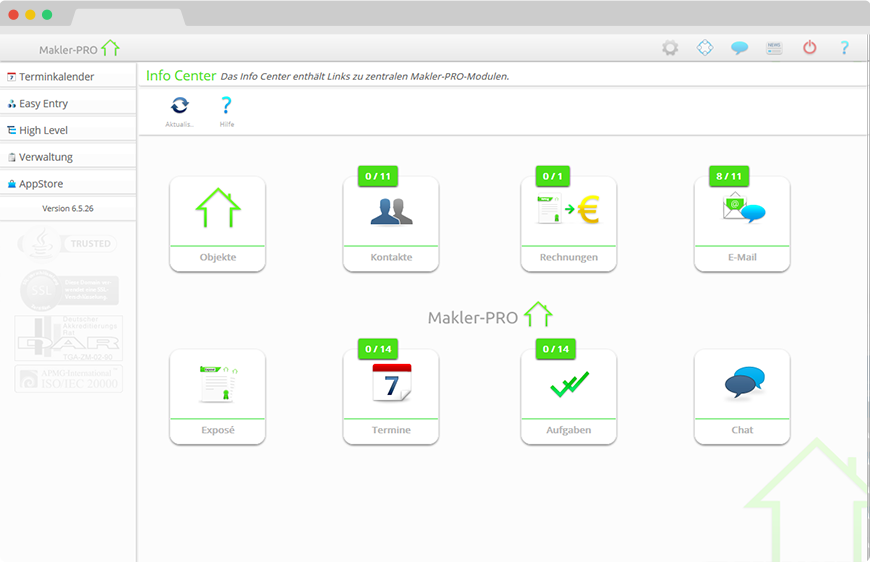Open the Kontakte module tile
This screenshot has height=562, width=870.
391,224
